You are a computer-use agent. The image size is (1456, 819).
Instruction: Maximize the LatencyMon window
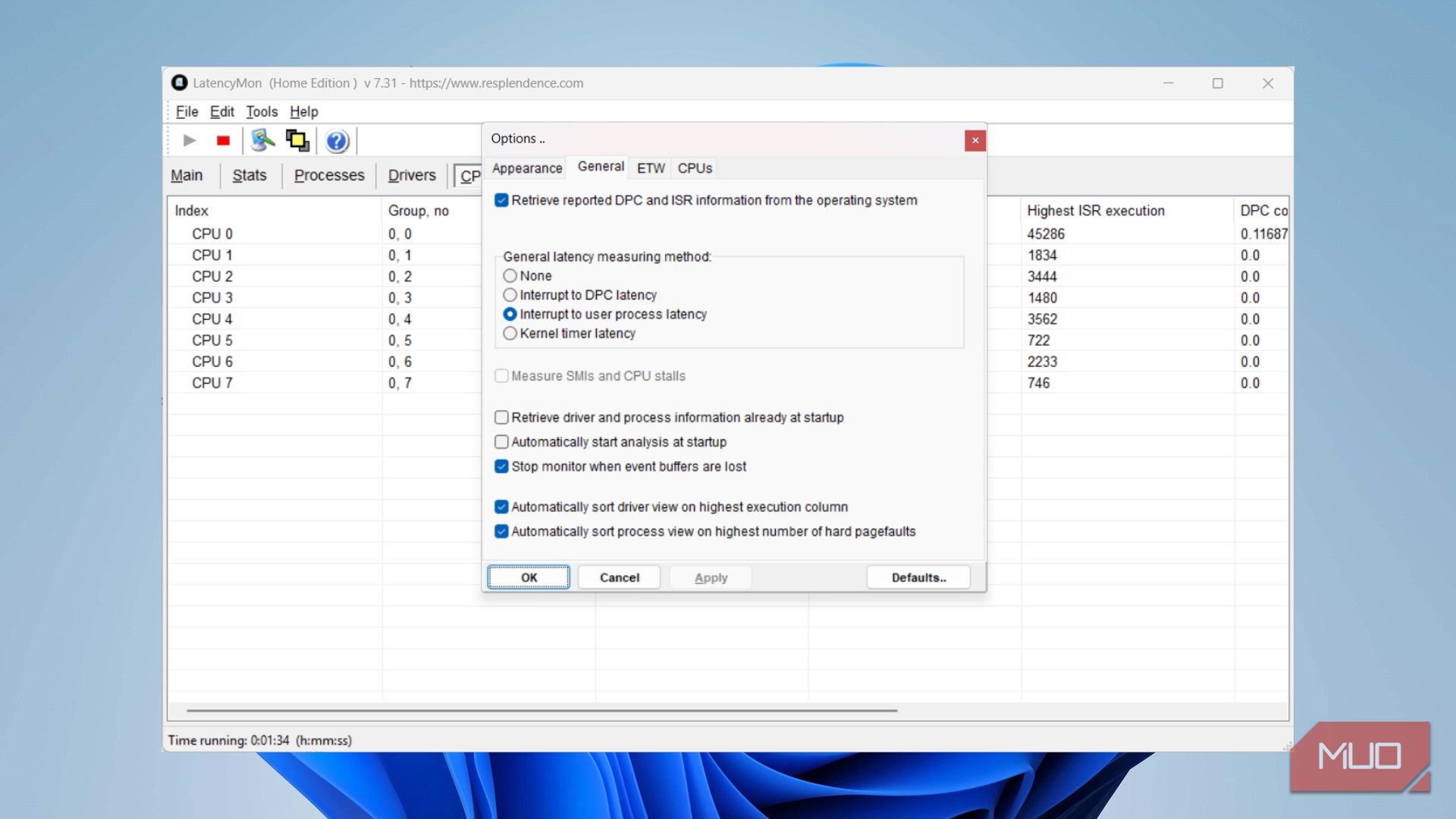point(1218,83)
